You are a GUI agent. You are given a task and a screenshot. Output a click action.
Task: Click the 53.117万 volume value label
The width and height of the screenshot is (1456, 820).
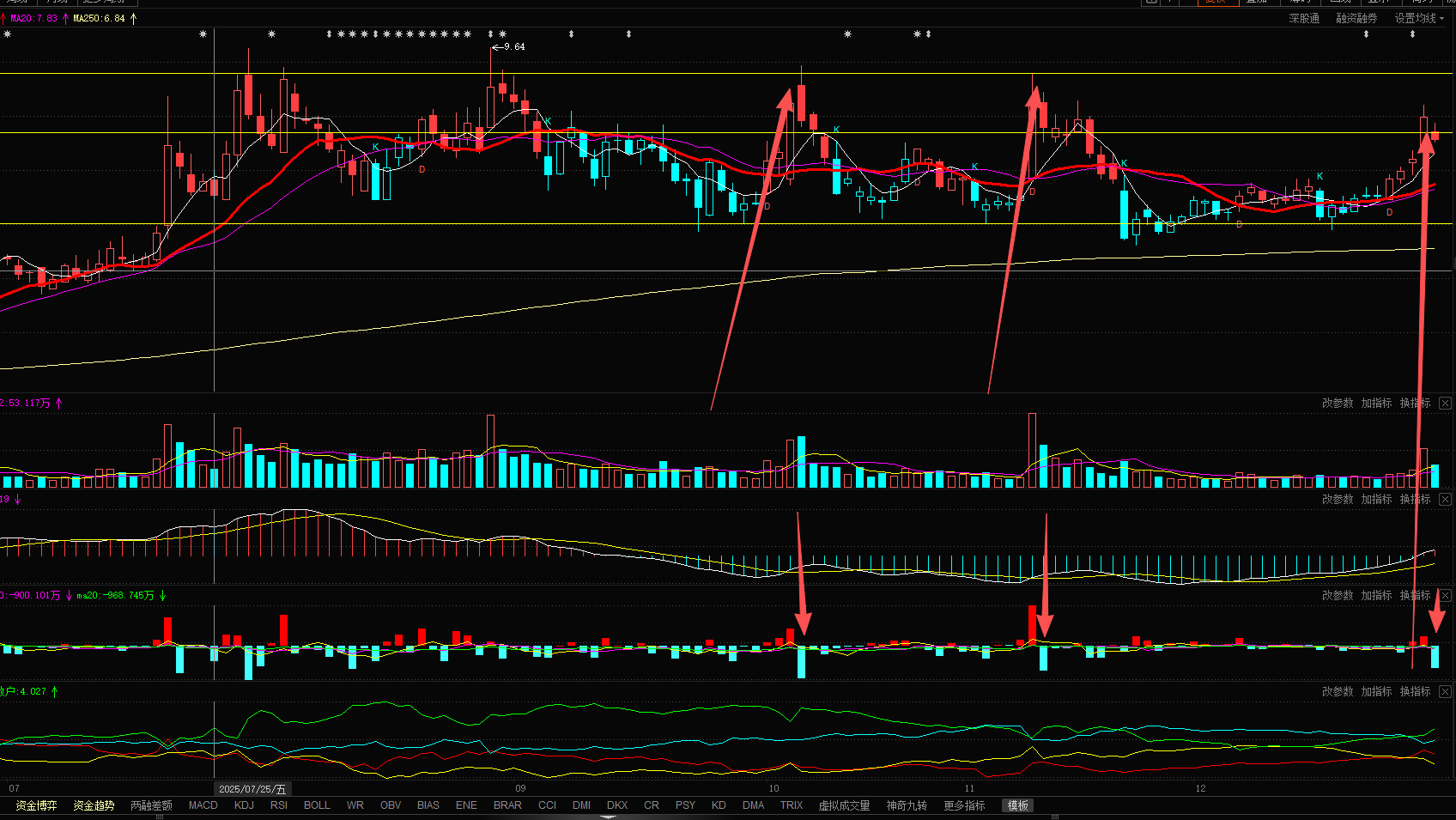[28, 403]
